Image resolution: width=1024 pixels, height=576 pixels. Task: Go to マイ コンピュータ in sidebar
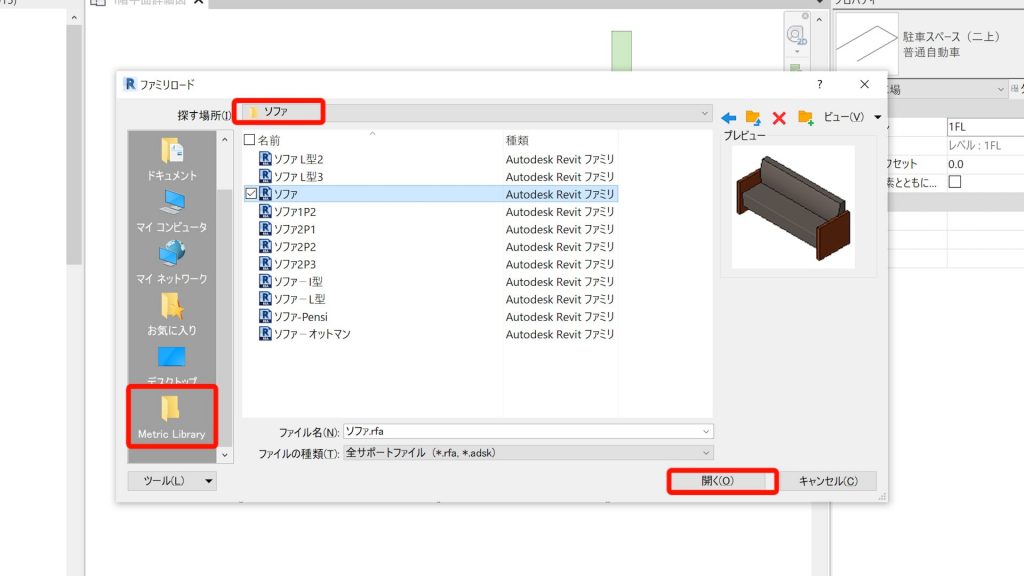tap(172, 211)
